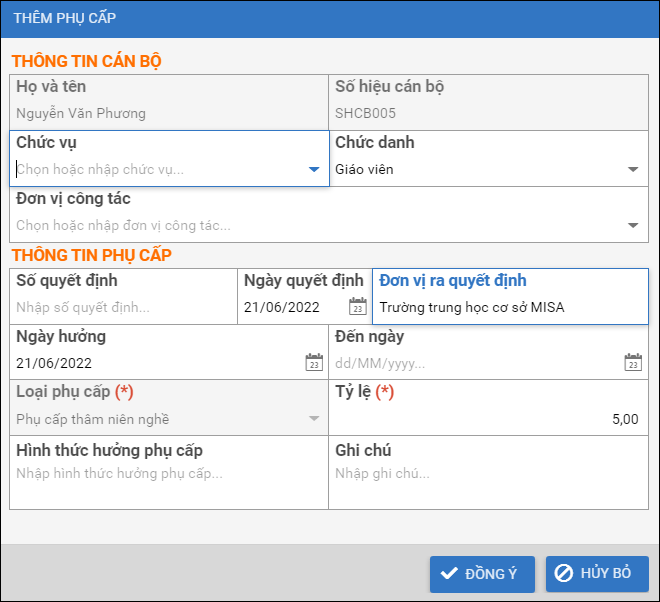Image resolution: width=660 pixels, height=602 pixels.
Task: Expand the Chức vụ dropdown arrow
Action: coord(314,170)
